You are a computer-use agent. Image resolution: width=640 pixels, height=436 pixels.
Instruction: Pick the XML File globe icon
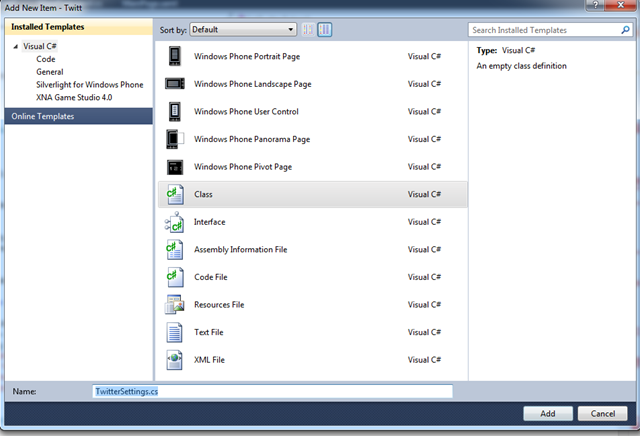tap(175, 360)
